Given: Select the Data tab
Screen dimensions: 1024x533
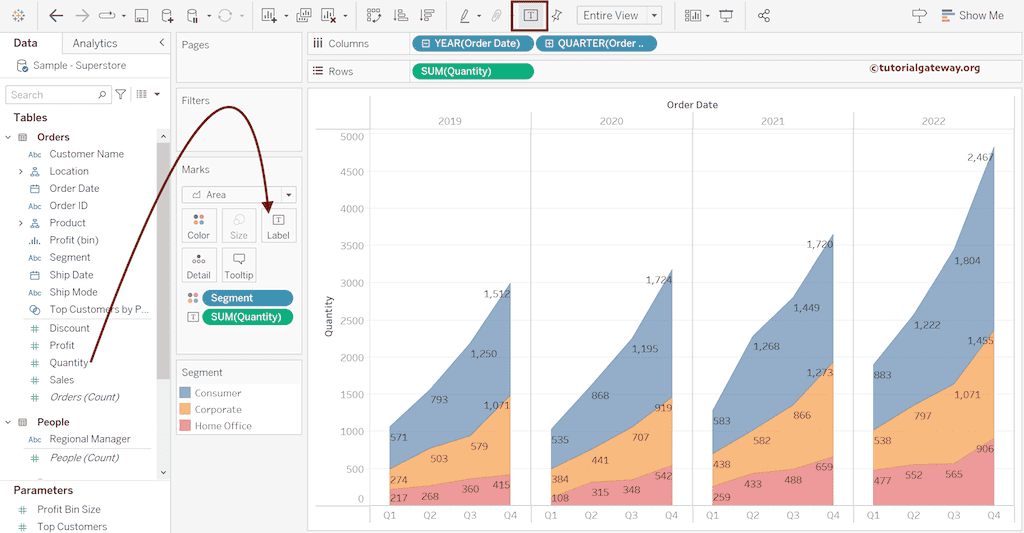Looking at the screenshot, I should (26, 43).
